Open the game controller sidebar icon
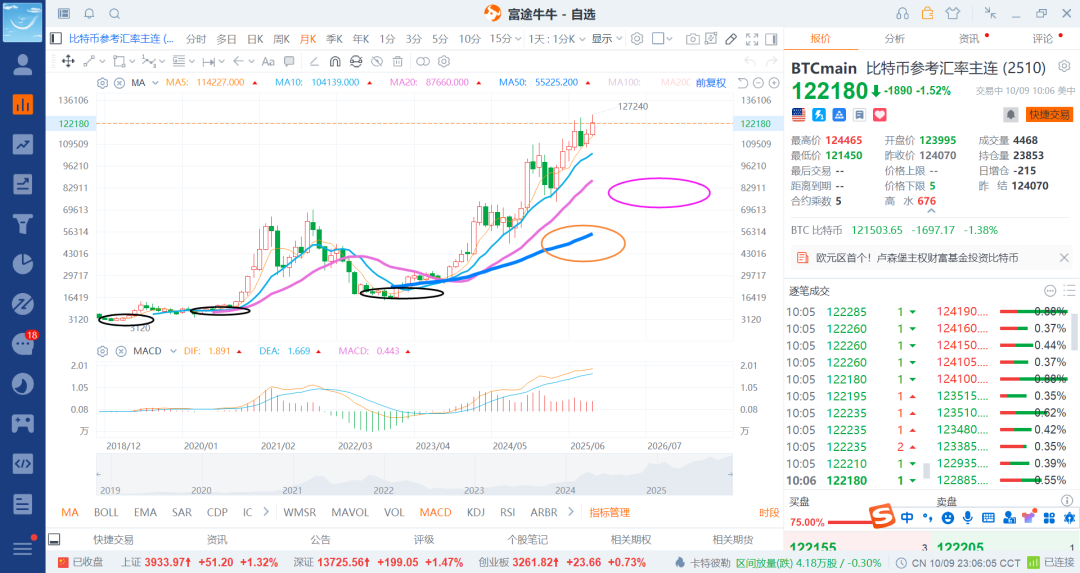This screenshot has height=573, width=1080. [x=23, y=423]
